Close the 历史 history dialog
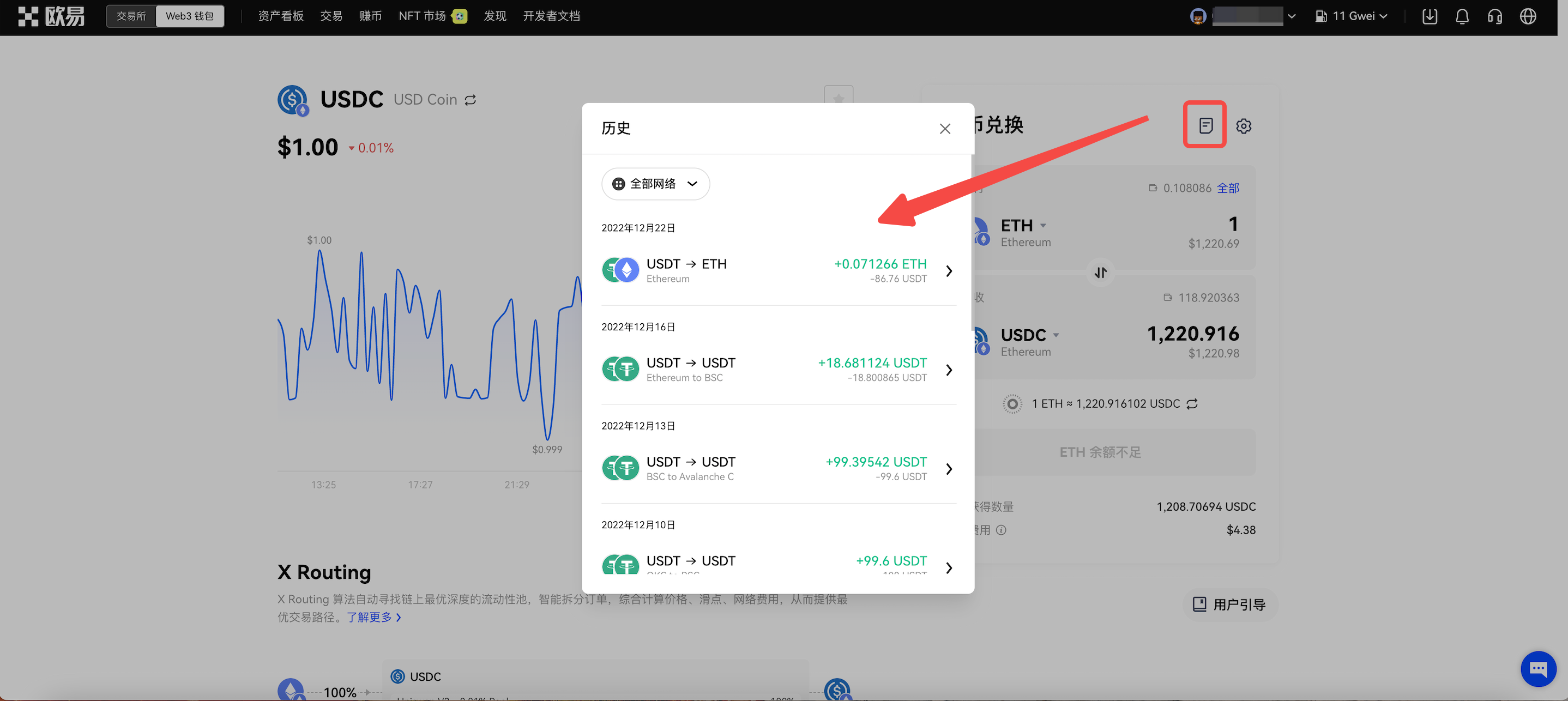Image resolution: width=1568 pixels, height=701 pixels. click(x=945, y=129)
